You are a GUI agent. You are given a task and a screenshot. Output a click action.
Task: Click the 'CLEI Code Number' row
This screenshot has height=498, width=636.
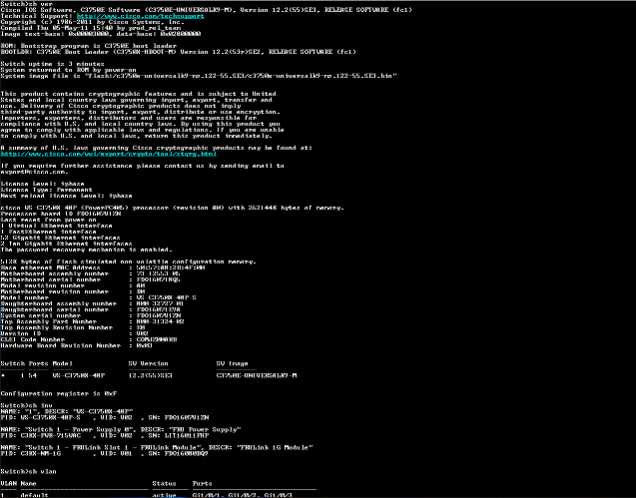[88, 340]
